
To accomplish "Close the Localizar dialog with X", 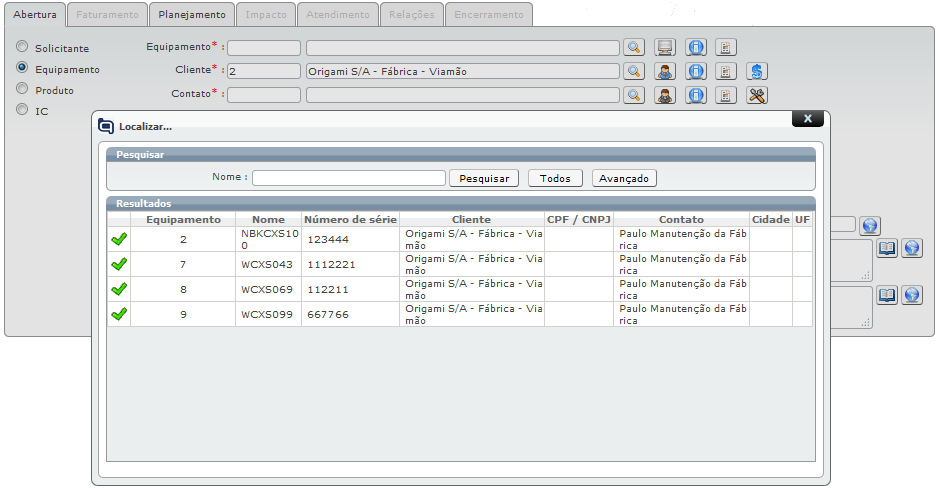I will point(807,118).
